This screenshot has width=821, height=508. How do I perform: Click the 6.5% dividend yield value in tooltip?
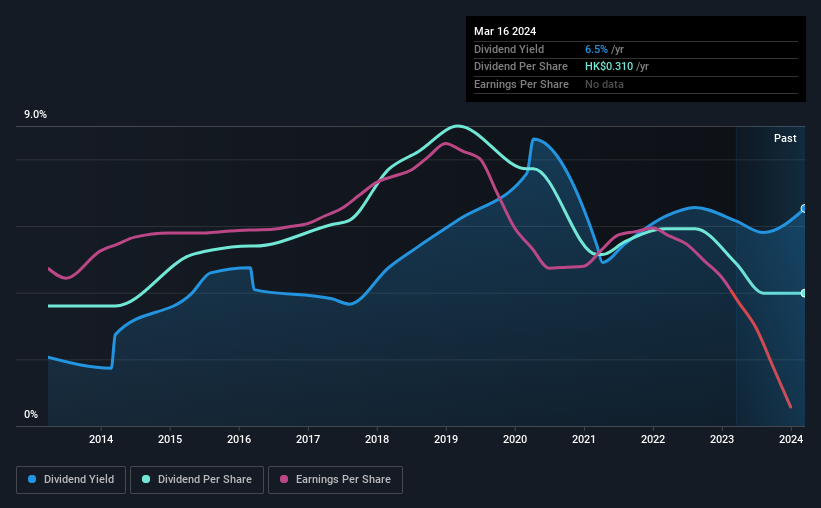tap(596, 49)
